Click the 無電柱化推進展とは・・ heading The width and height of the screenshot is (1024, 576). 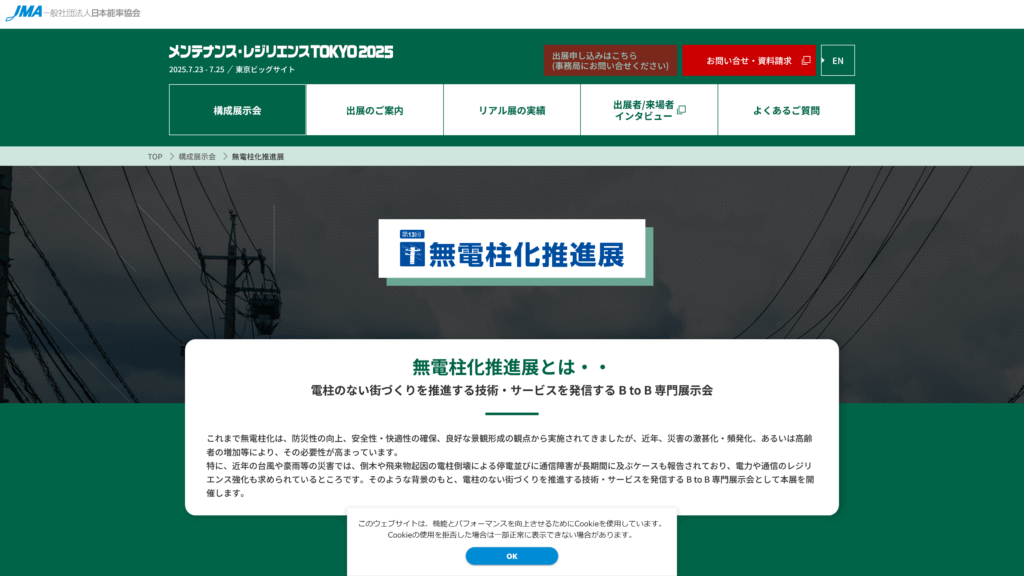[x=511, y=367]
